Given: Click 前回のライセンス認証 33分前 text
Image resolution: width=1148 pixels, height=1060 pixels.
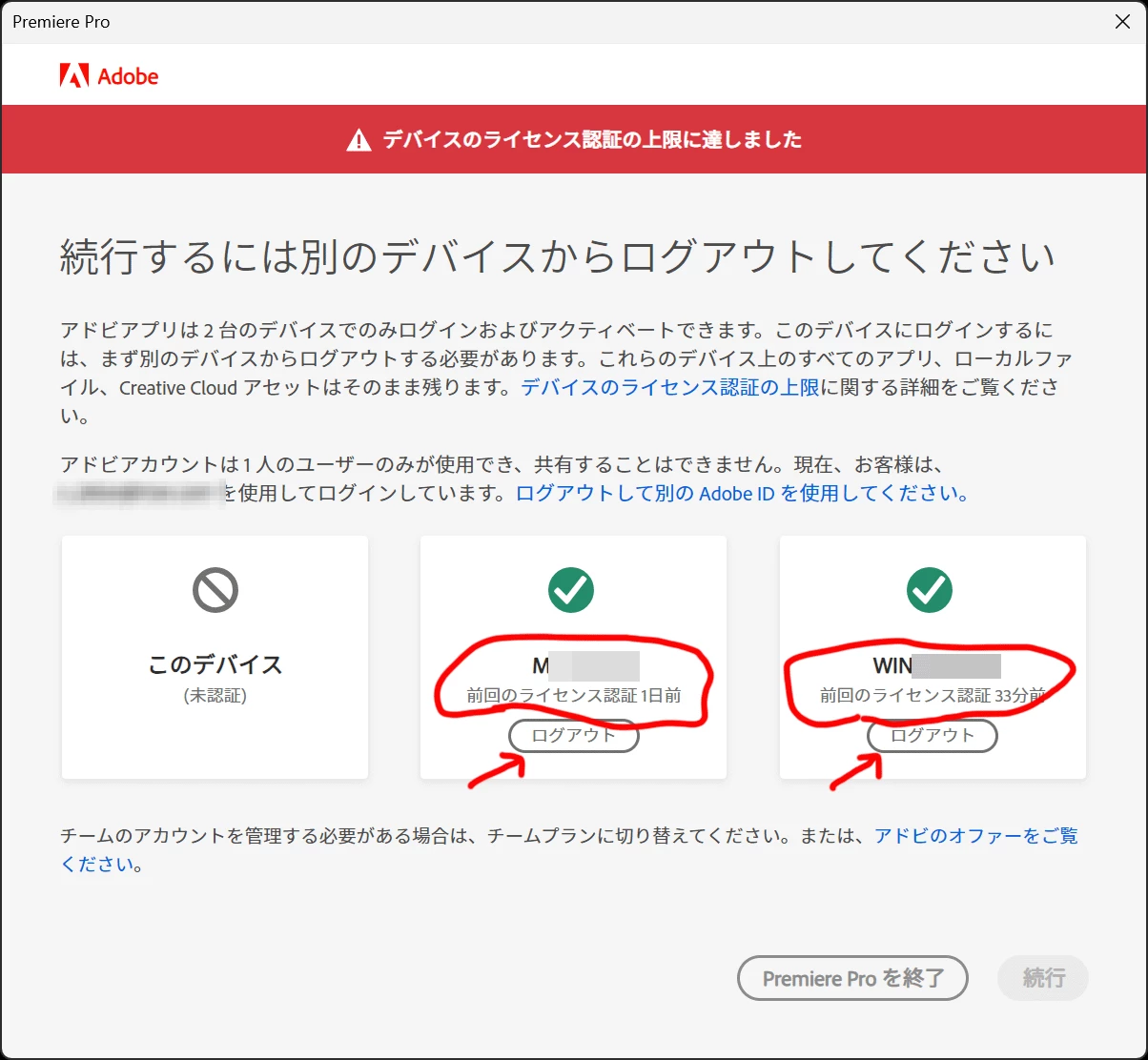Looking at the screenshot, I should pos(933,696).
